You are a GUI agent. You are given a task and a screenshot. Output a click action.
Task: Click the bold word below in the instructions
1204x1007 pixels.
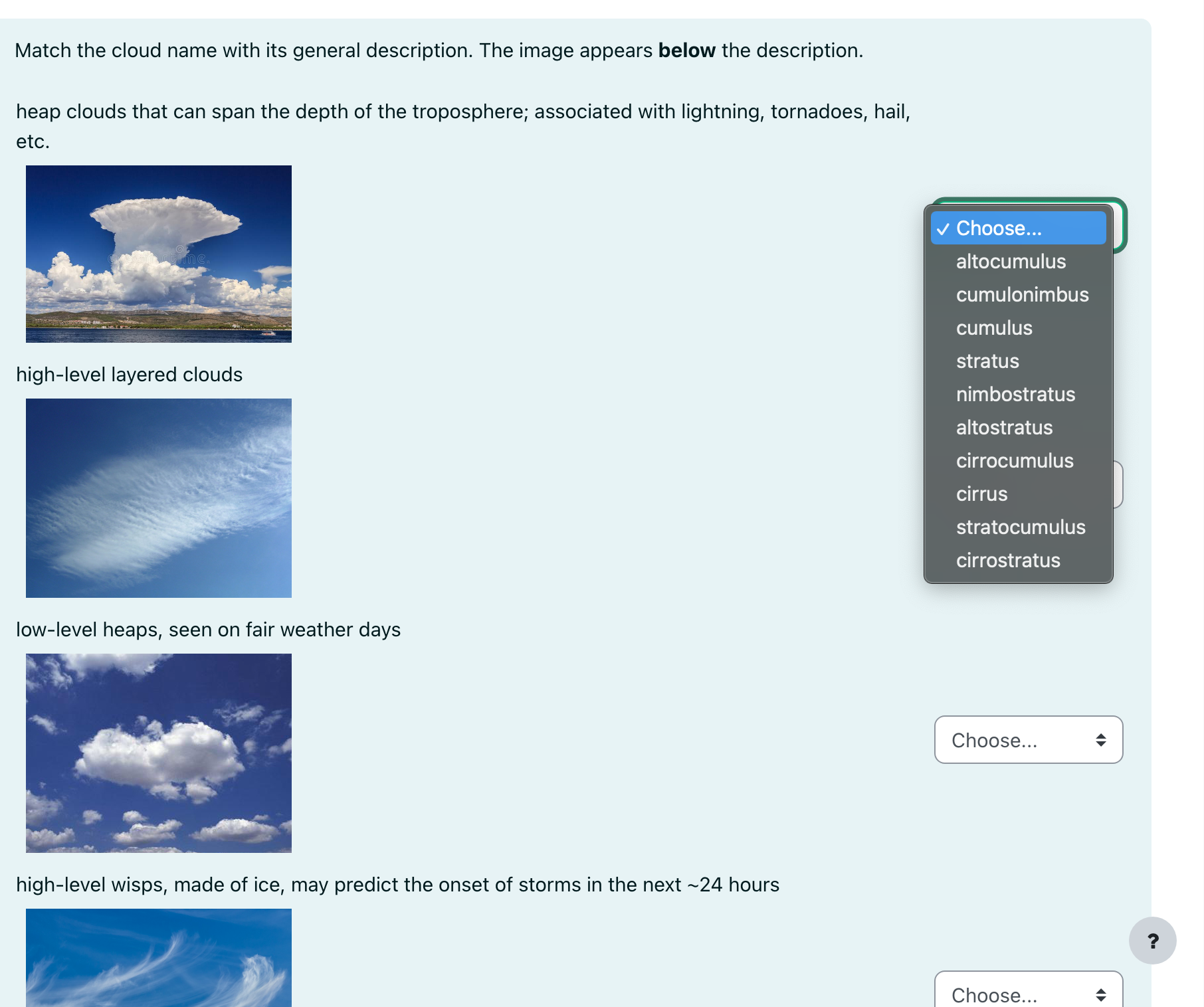(x=686, y=50)
